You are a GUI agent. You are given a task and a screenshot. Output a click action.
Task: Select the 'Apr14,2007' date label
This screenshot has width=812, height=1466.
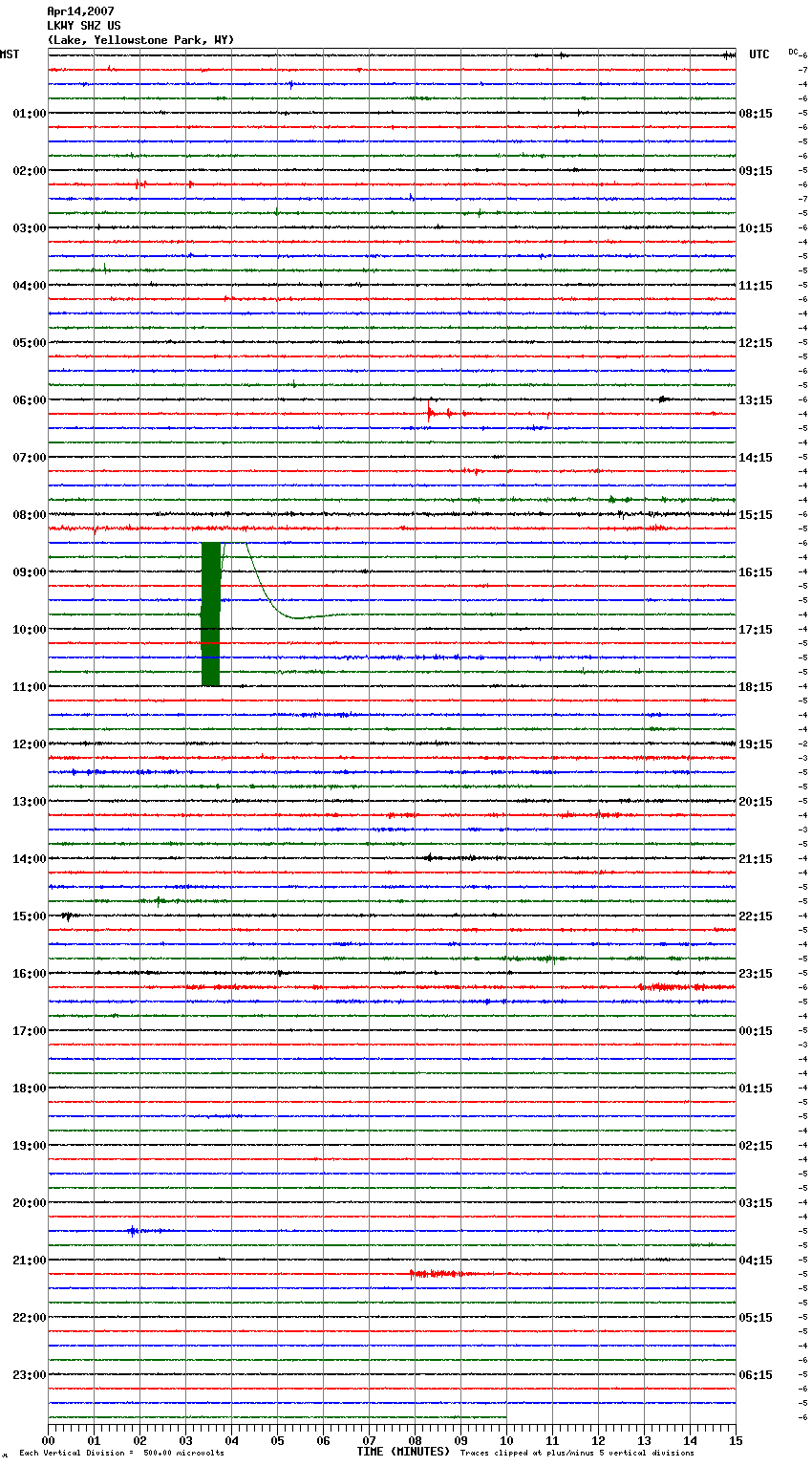[x=80, y=11]
